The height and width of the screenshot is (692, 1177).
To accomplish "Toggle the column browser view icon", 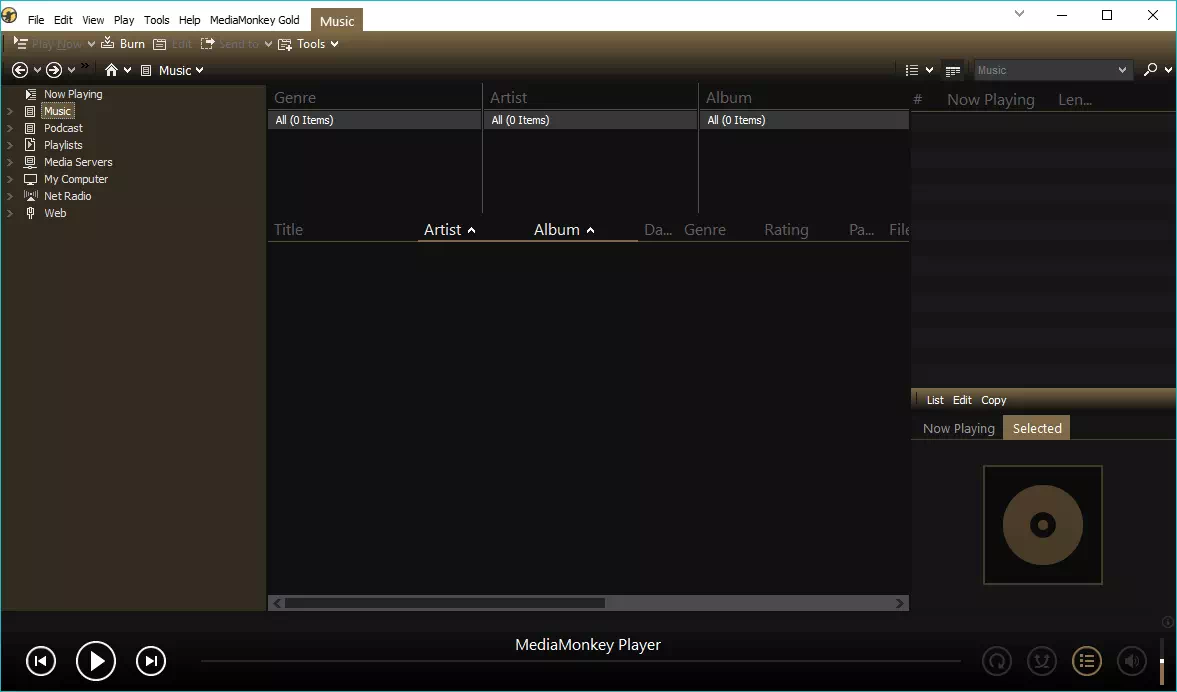I will [953, 71].
